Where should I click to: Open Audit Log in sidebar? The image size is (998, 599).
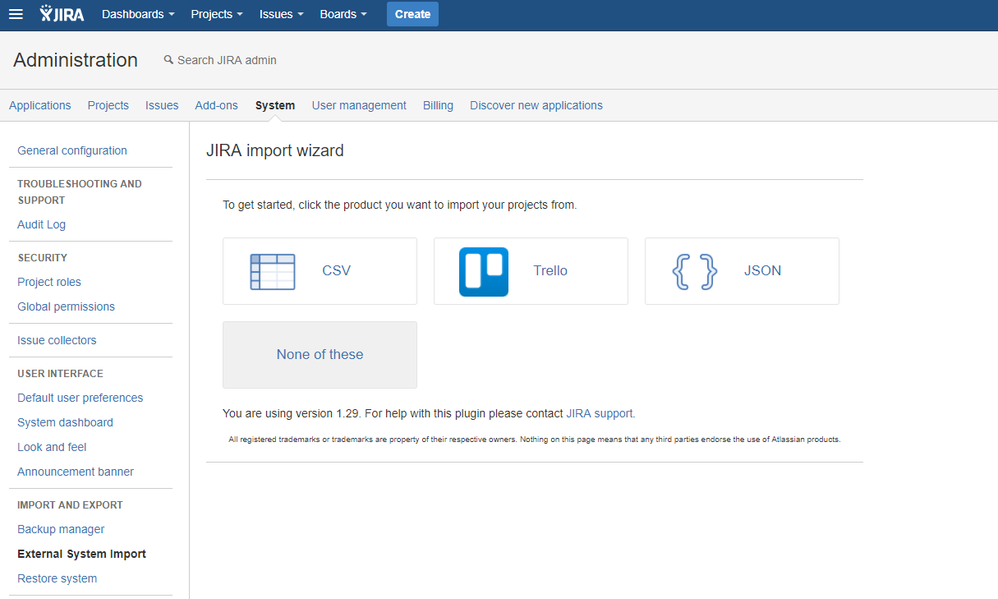41,225
